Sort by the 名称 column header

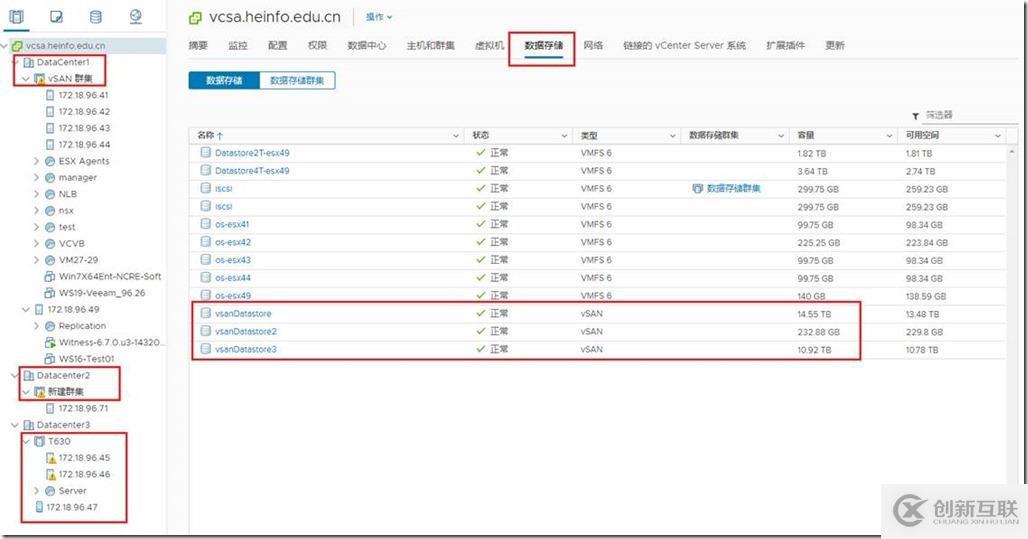click(x=206, y=135)
